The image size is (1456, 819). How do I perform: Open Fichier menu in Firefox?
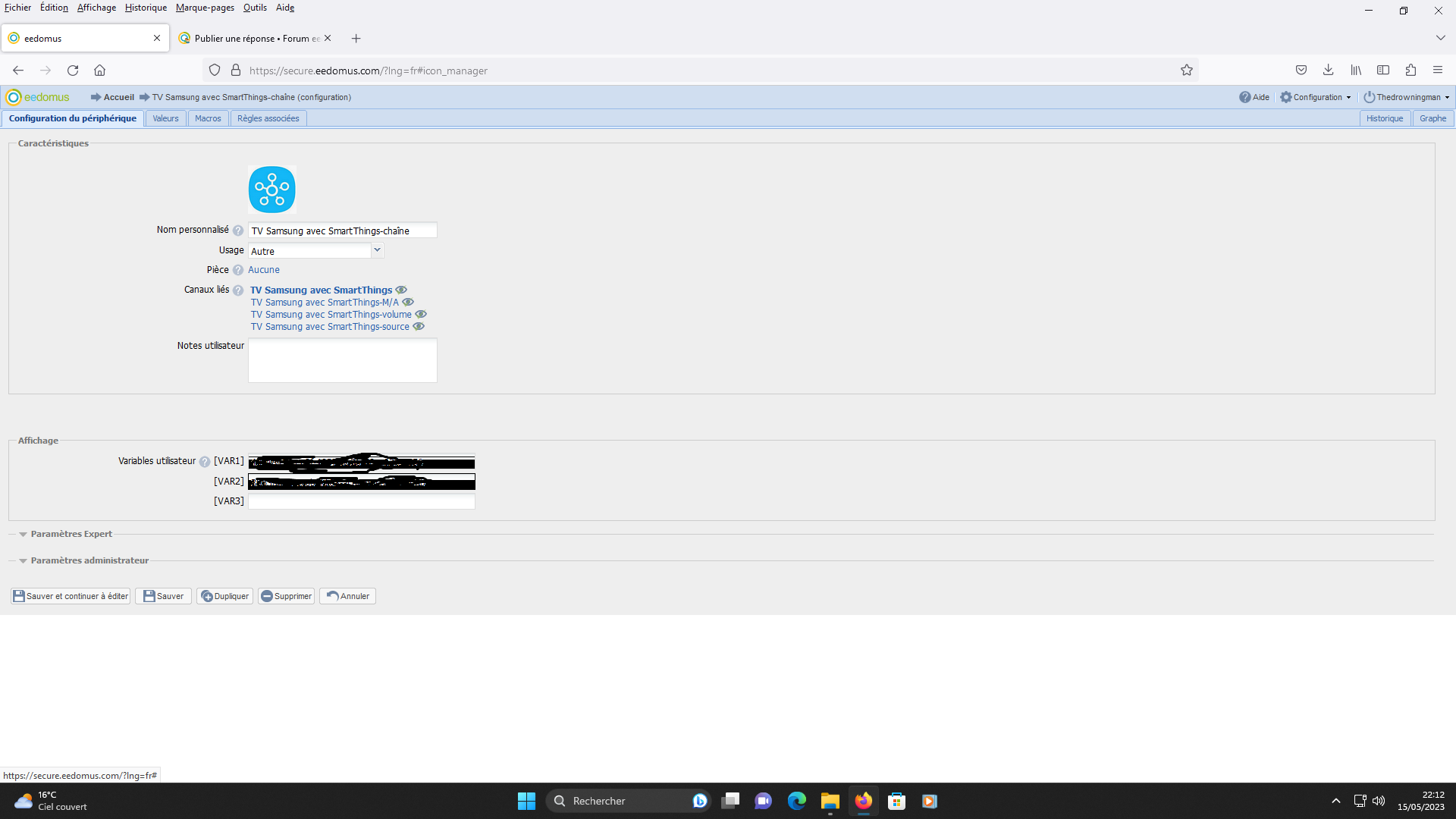17,8
